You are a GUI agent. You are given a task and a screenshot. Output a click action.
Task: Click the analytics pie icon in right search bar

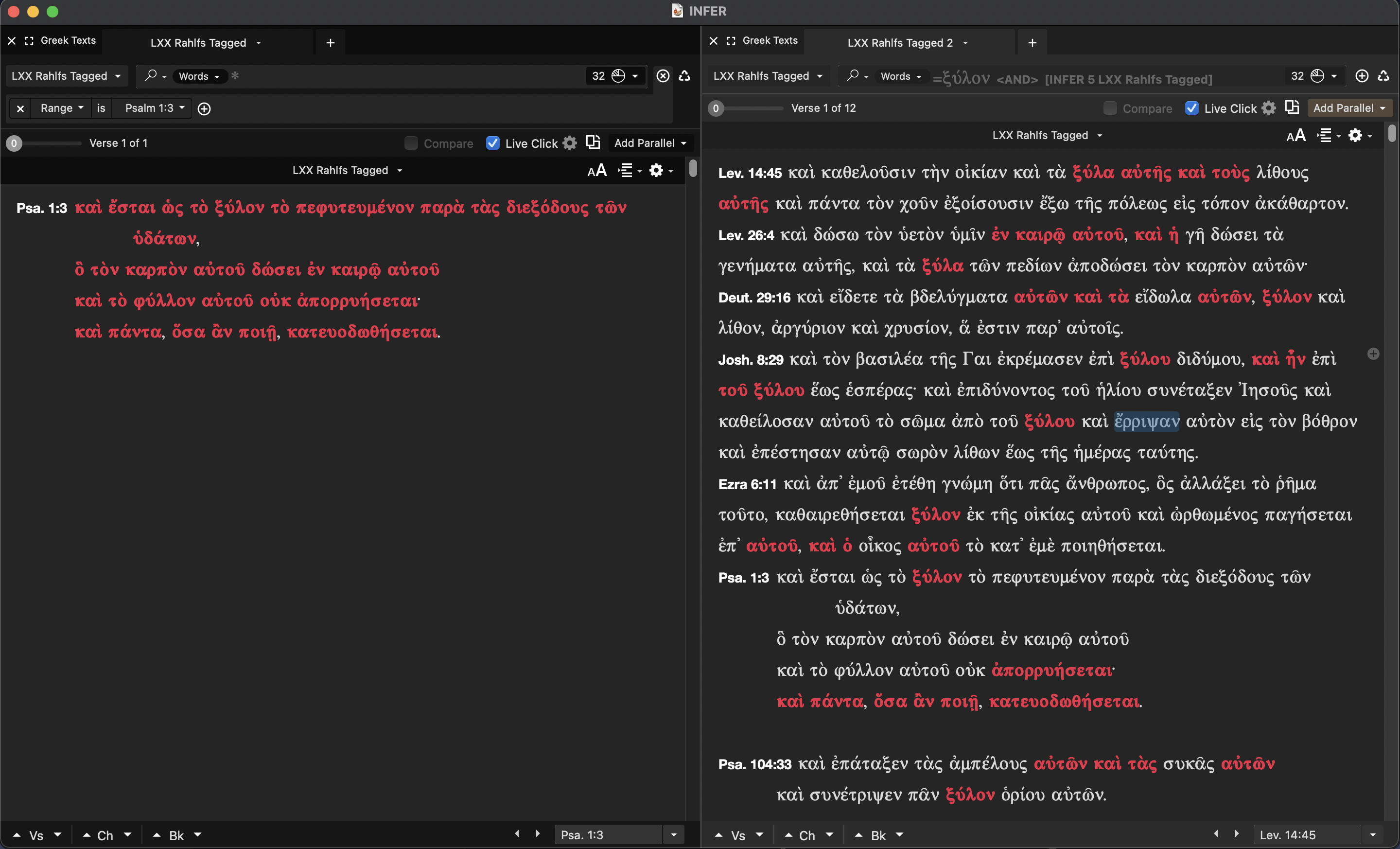coord(1317,75)
